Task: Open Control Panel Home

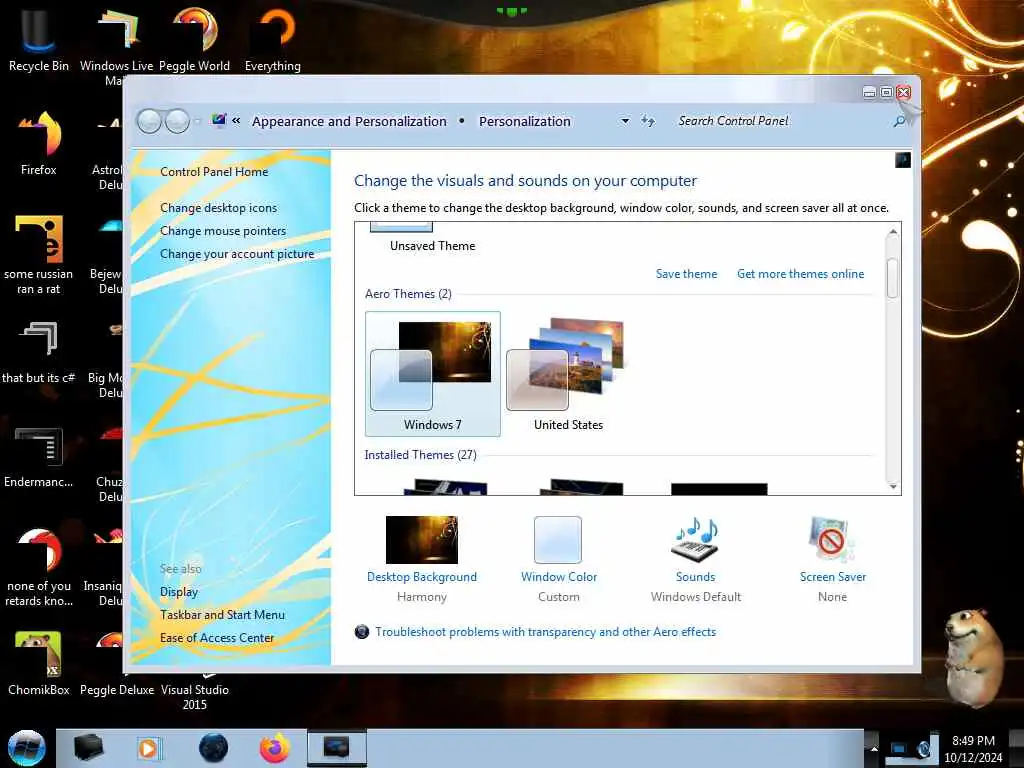Action: click(x=214, y=172)
